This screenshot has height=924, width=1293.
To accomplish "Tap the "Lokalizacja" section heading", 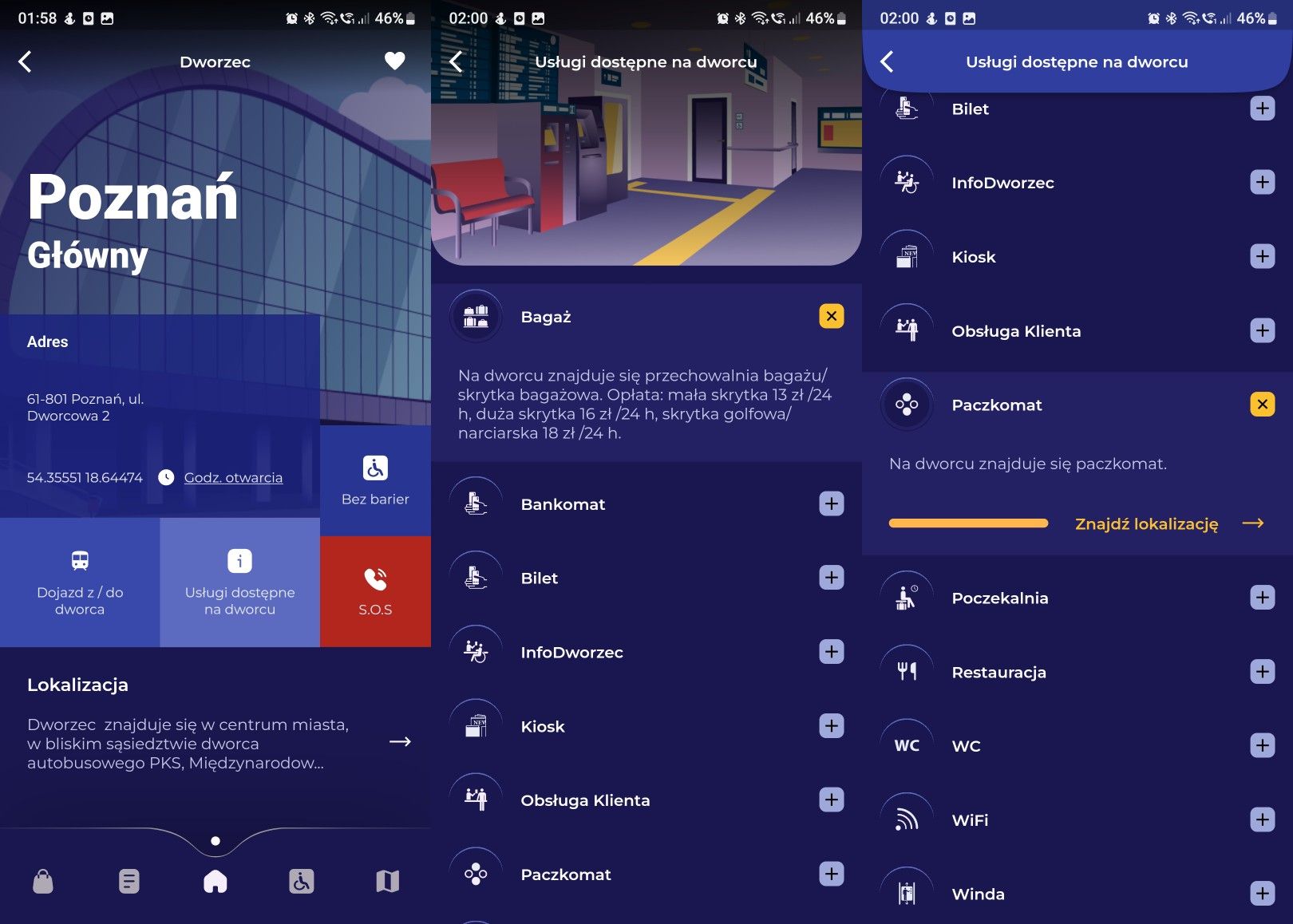I will click(x=77, y=685).
